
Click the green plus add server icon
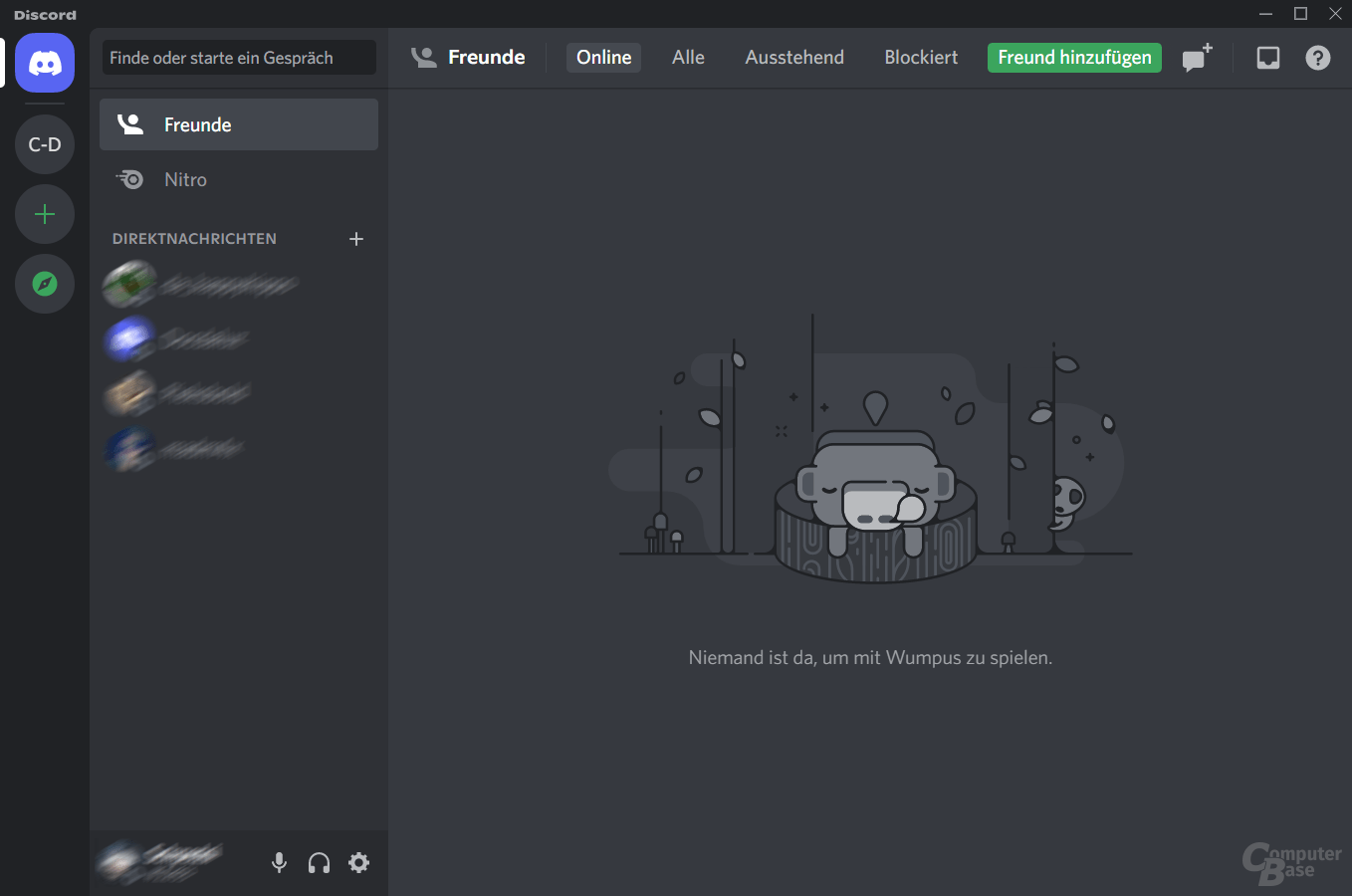45,214
